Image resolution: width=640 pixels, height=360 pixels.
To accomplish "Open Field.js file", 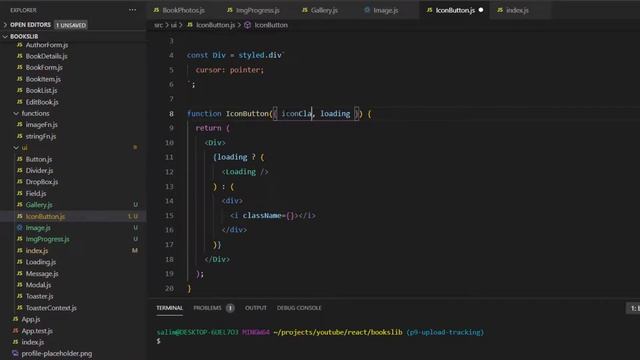I will click(36, 193).
